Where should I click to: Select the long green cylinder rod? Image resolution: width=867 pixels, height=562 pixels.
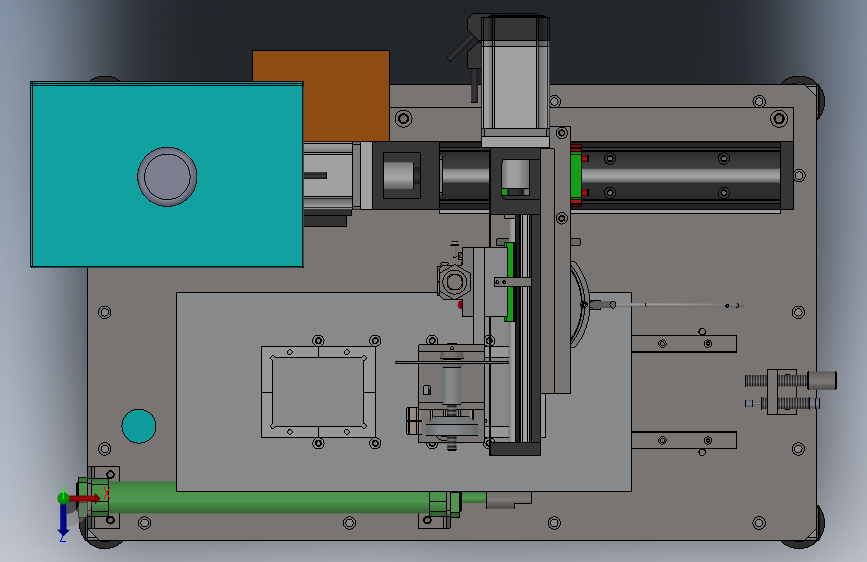tap(271, 498)
